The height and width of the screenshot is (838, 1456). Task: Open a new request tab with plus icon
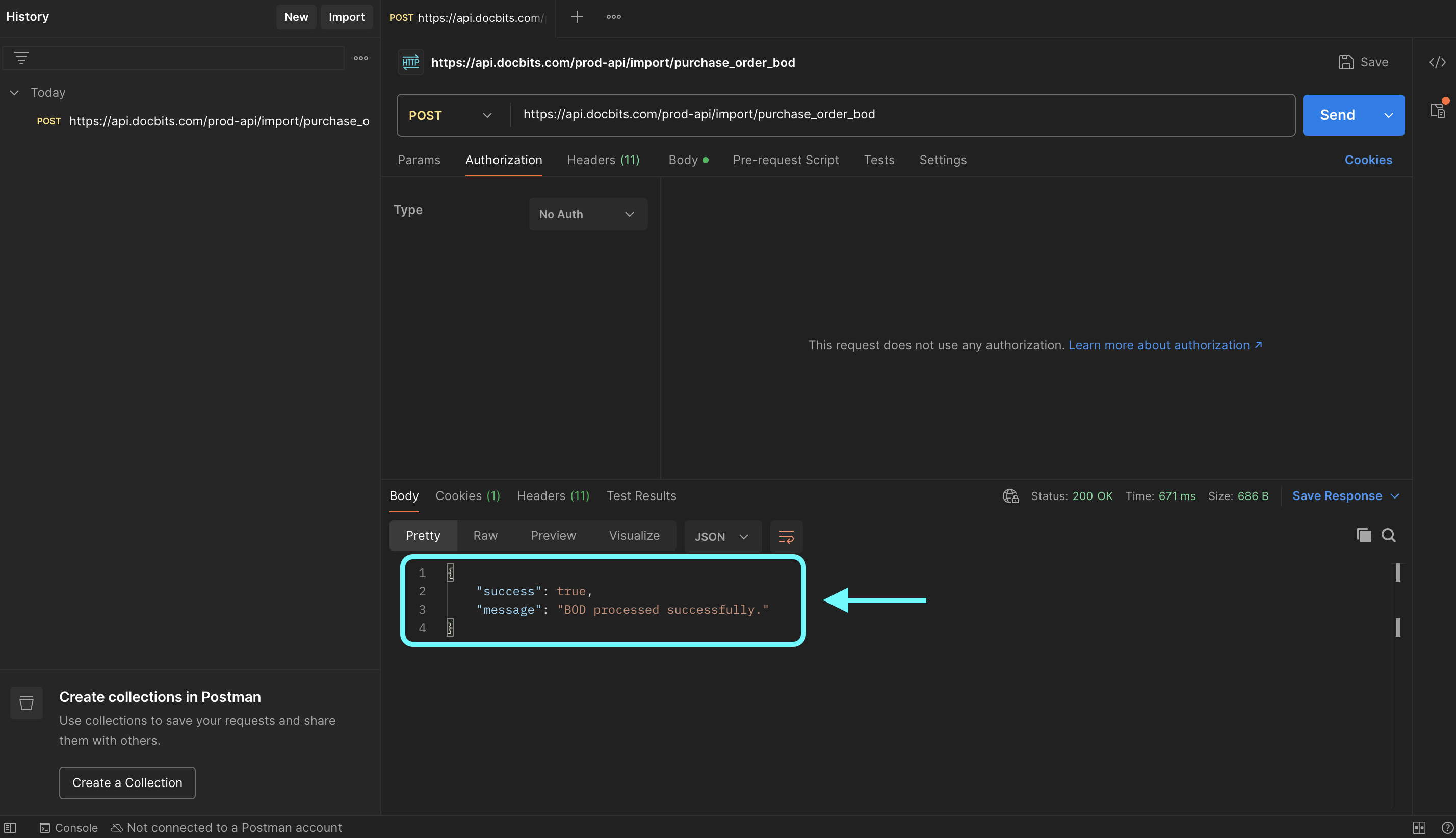577,17
